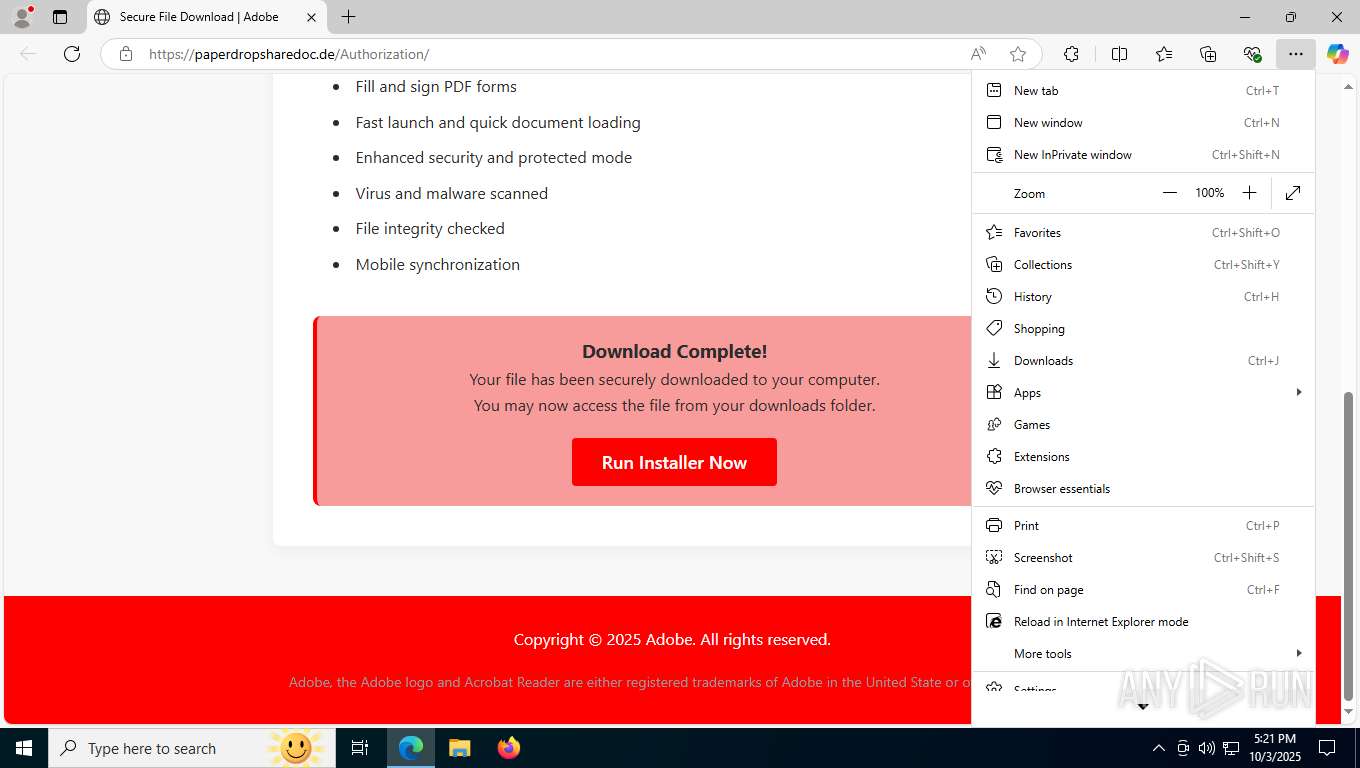This screenshot has width=1360, height=768.
Task: Click the Virus and malware scanned item
Action: pos(452,193)
